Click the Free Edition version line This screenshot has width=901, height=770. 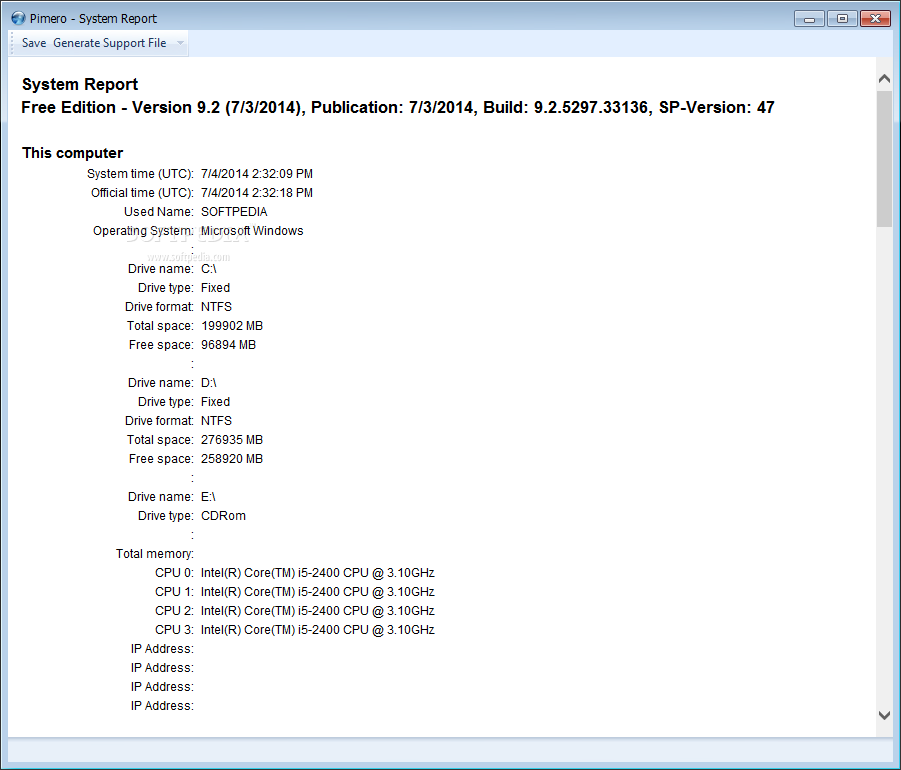(398, 107)
